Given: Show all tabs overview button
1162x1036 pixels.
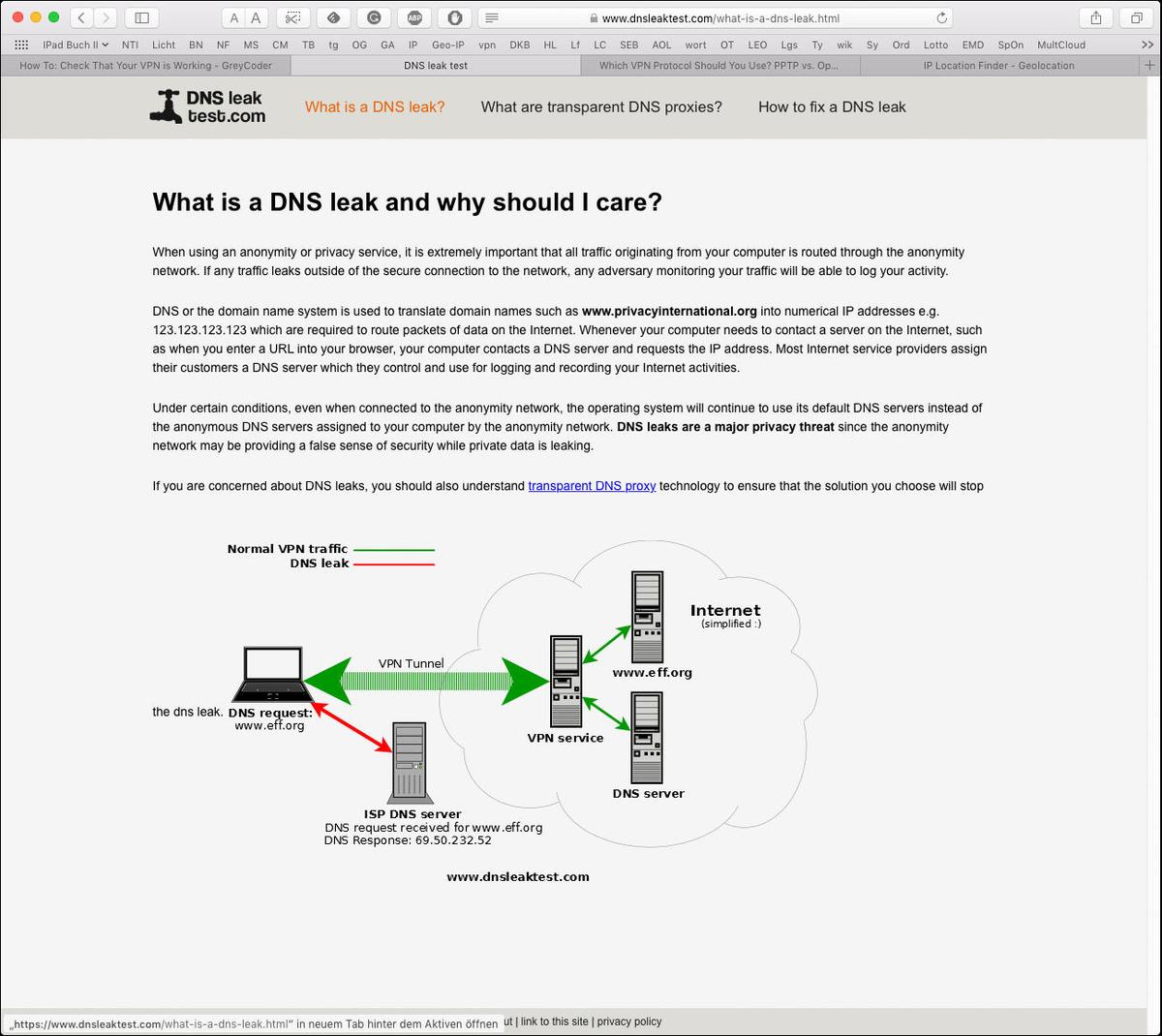Looking at the screenshot, I should (1137, 17).
